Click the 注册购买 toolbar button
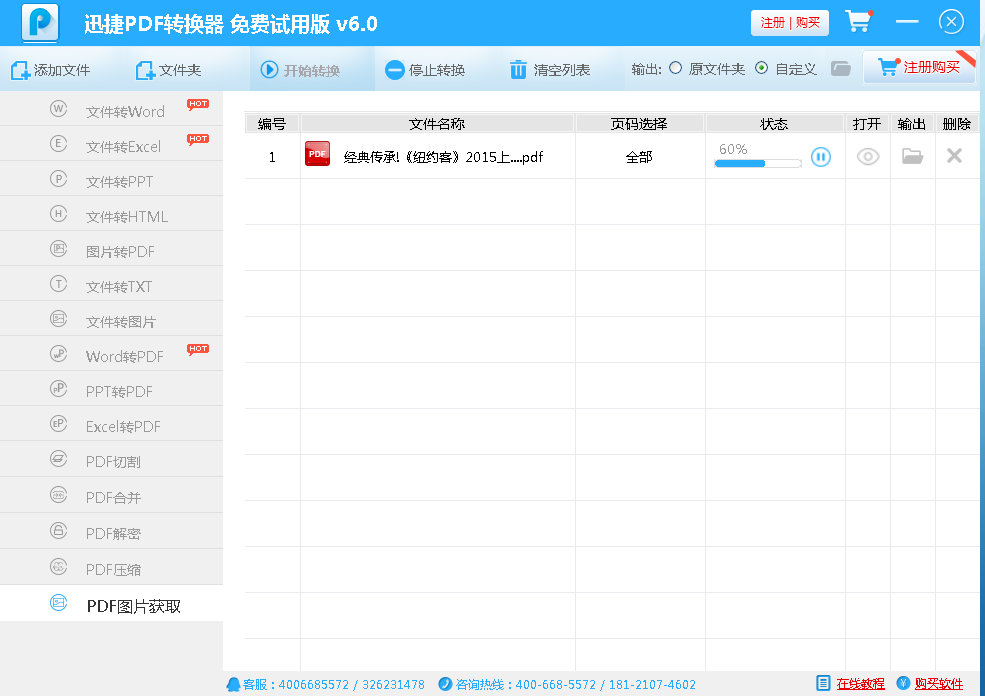Viewport: 985px width, 696px height. point(919,67)
